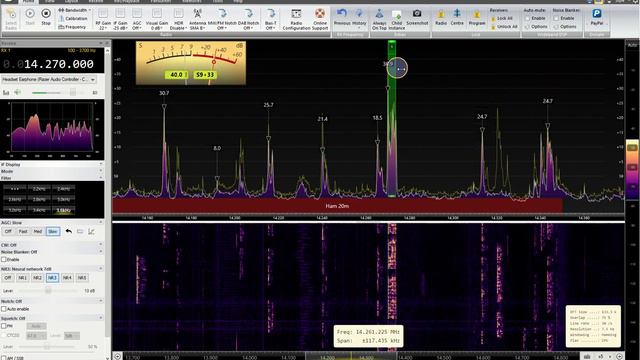Tick the AM / SSB checkbox
Screen dimensions: 640x360
tap(4, 358)
